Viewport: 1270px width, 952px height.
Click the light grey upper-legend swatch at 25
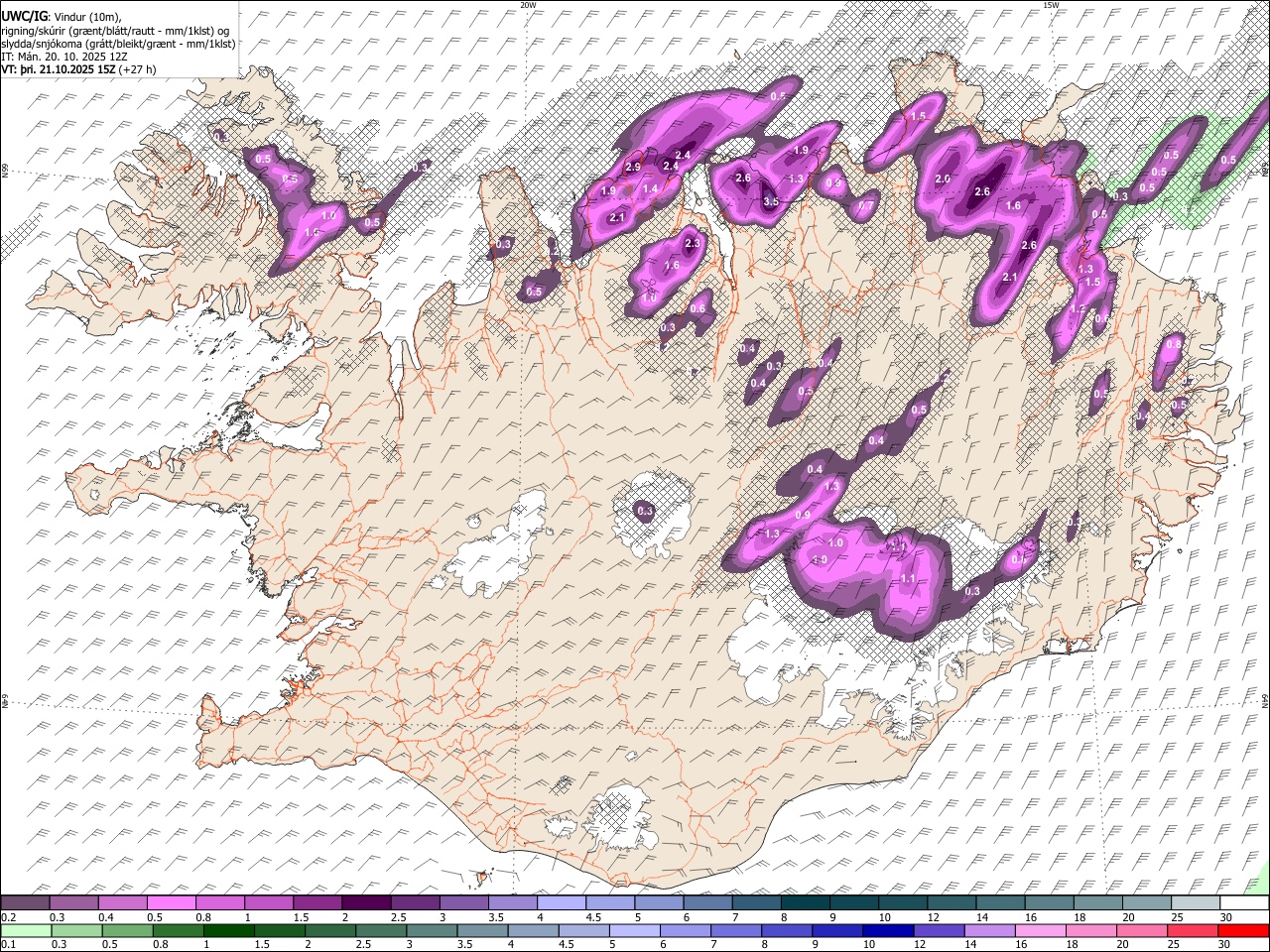pyautogui.click(x=1196, y=903)
